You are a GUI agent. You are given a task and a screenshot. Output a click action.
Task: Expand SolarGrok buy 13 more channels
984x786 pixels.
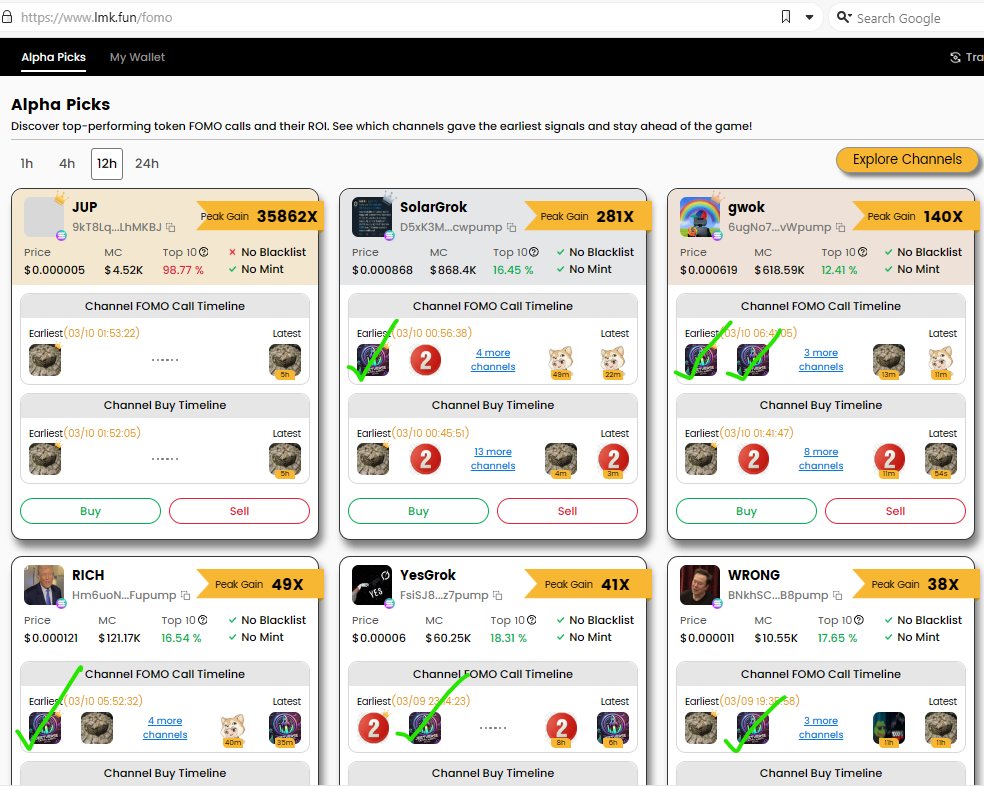pos(493,459)
